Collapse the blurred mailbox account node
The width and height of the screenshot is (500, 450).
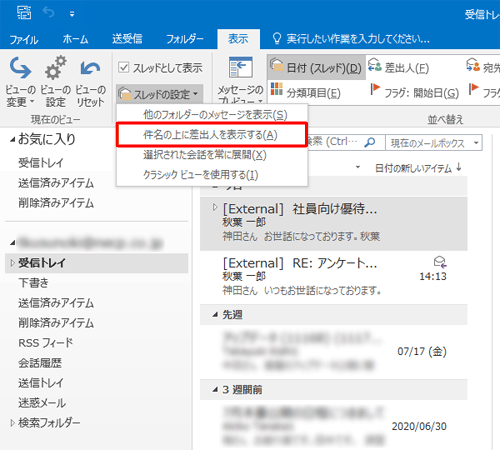point(13,243)
